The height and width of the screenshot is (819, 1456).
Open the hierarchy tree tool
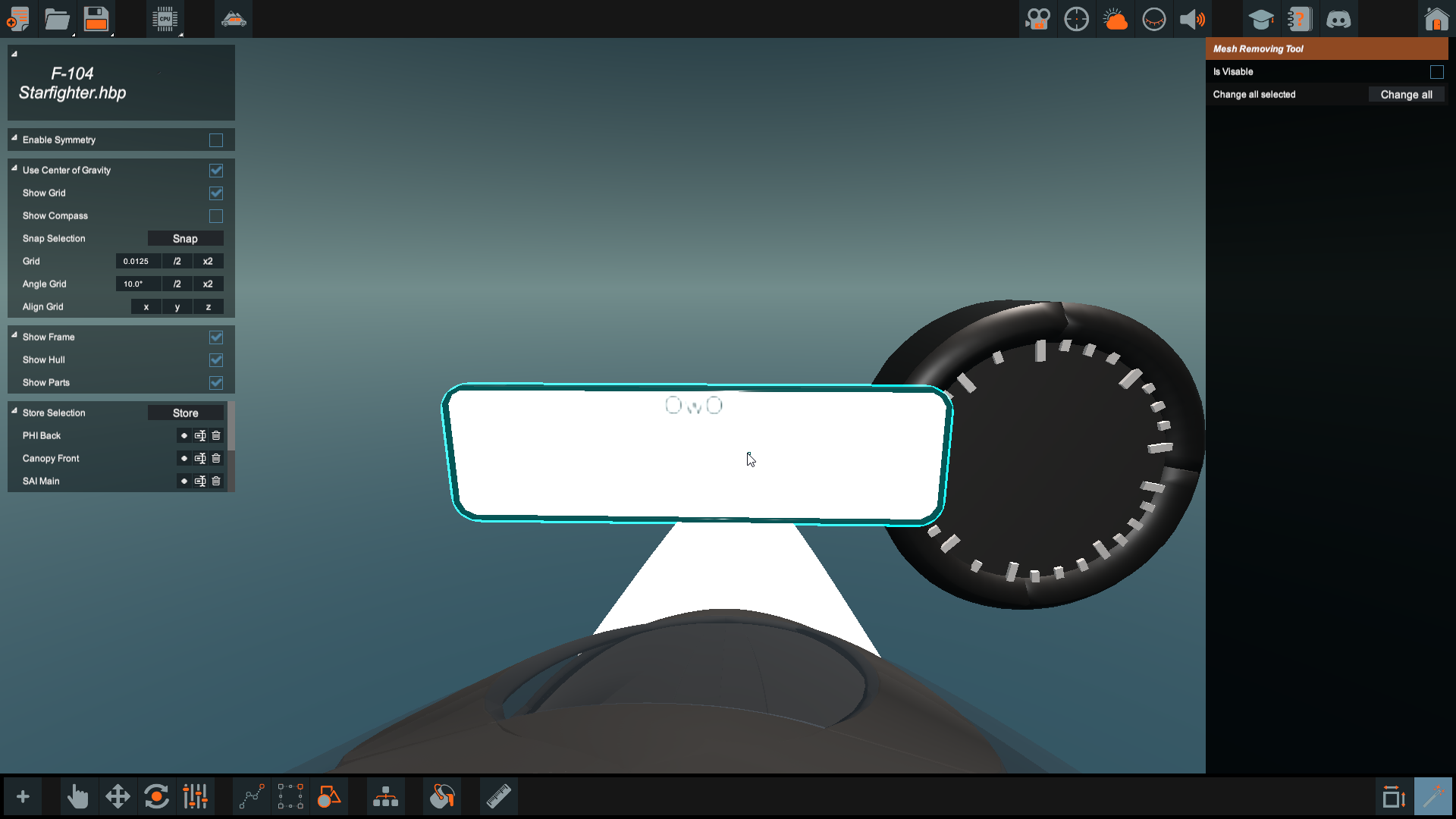(x=385, y=797)
